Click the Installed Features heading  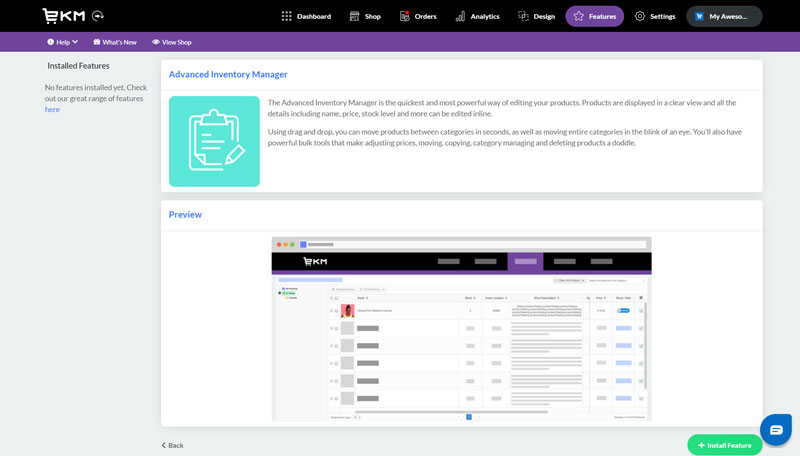[x=78, y=66]
